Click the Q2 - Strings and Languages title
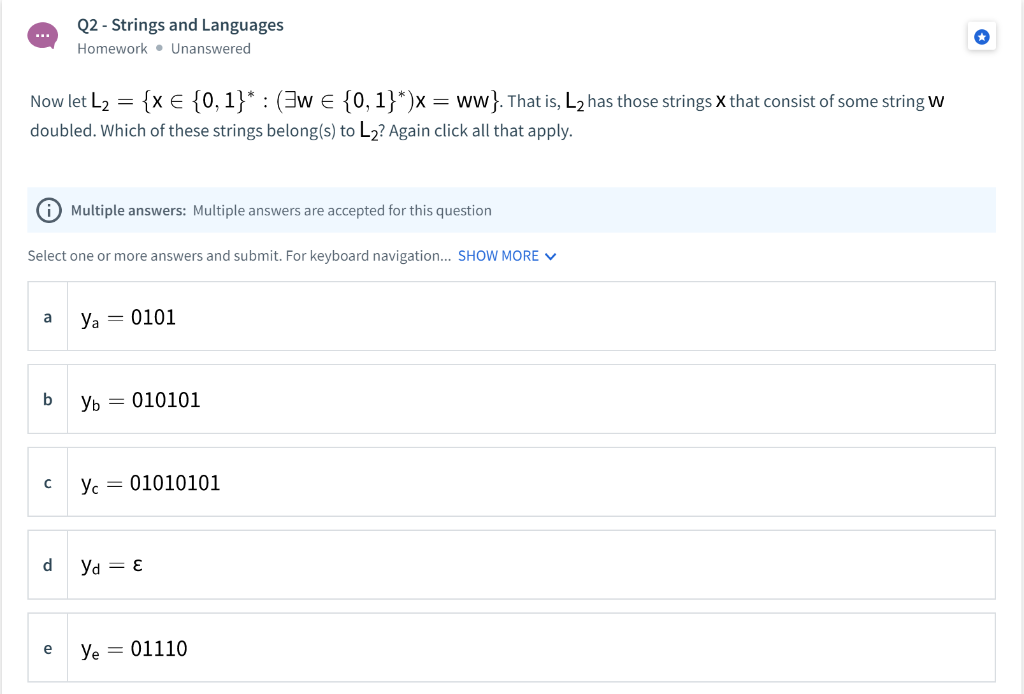Screen dimensions: 1024x694 click(x=180, y=24)
